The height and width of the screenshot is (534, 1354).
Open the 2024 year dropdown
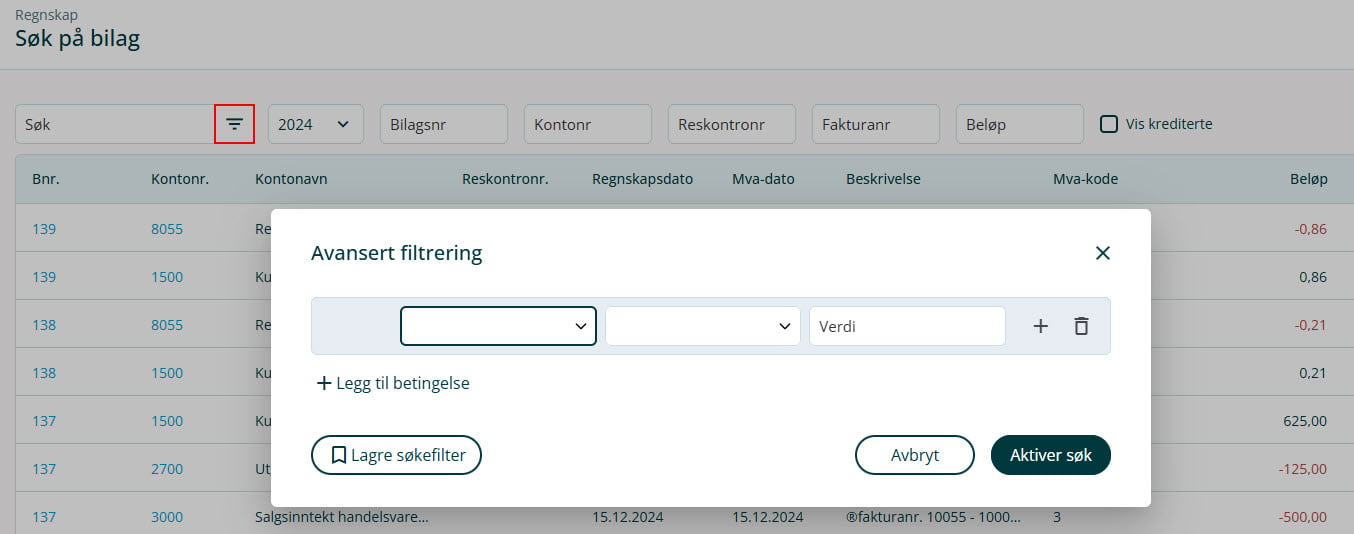pyautogui.click(x=315, y=124)
